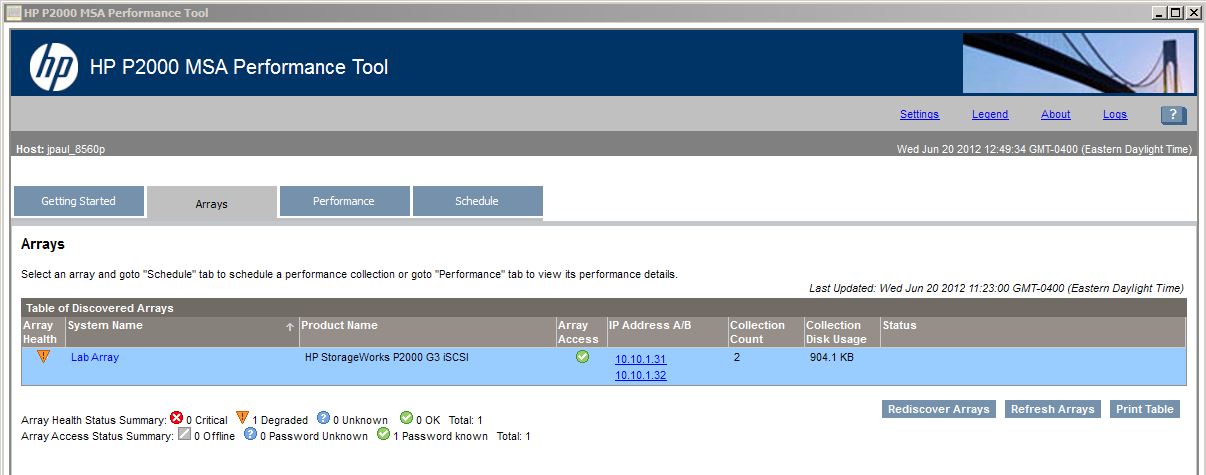
Task: Click the Rediscover Arrays button
Action: point(939,409)
